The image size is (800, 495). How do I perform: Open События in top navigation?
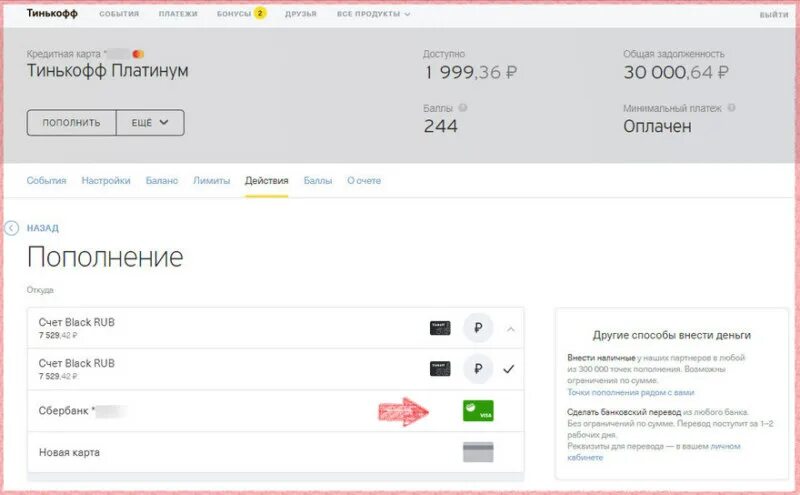[x=119, y=14]
